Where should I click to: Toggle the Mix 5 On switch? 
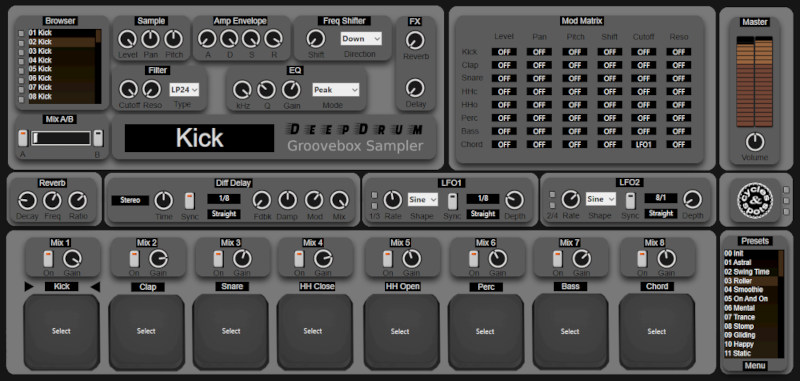pos(388,259)
